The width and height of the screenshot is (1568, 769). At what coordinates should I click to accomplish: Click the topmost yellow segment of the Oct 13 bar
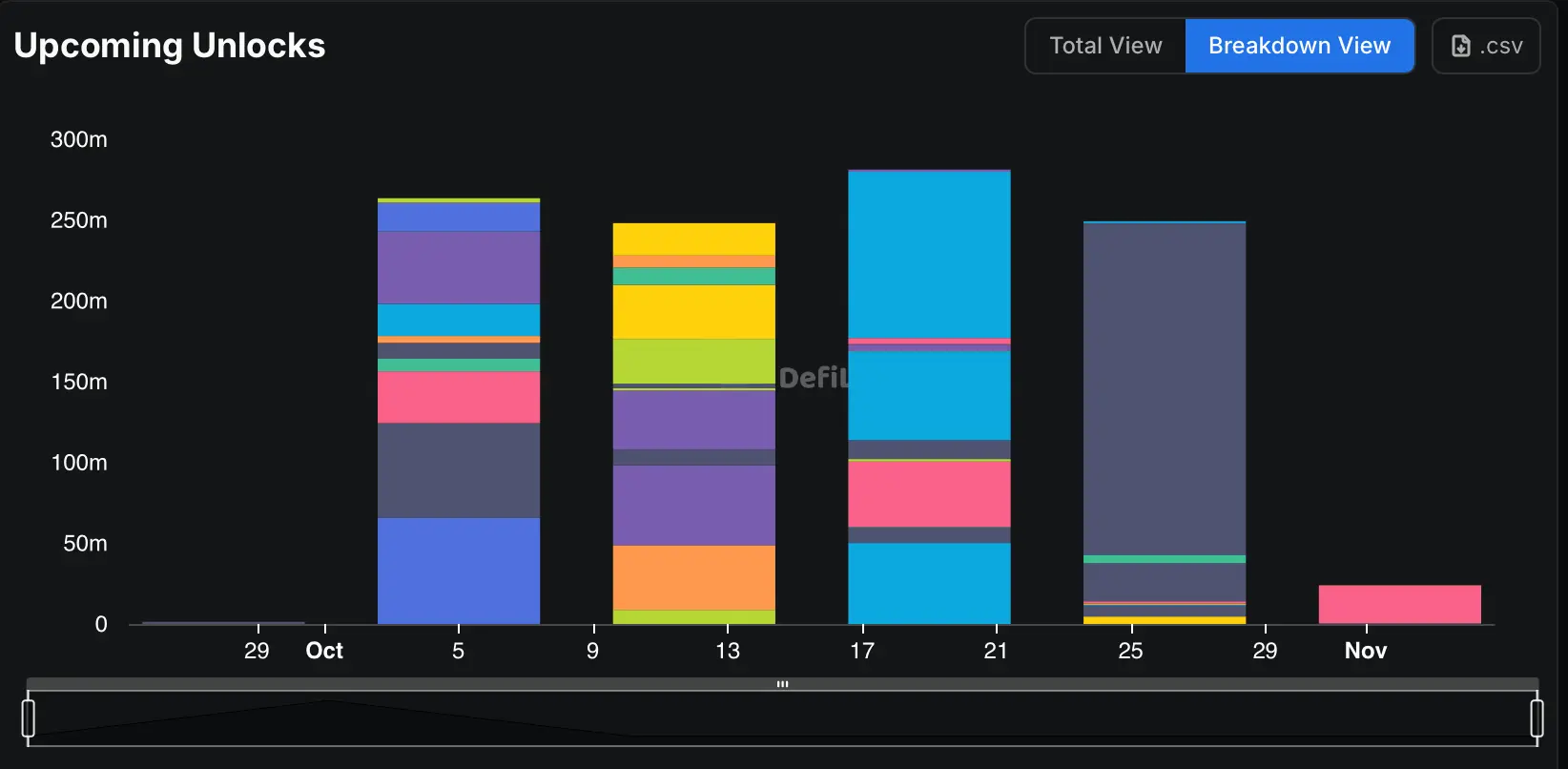click(x=694, y=239)
